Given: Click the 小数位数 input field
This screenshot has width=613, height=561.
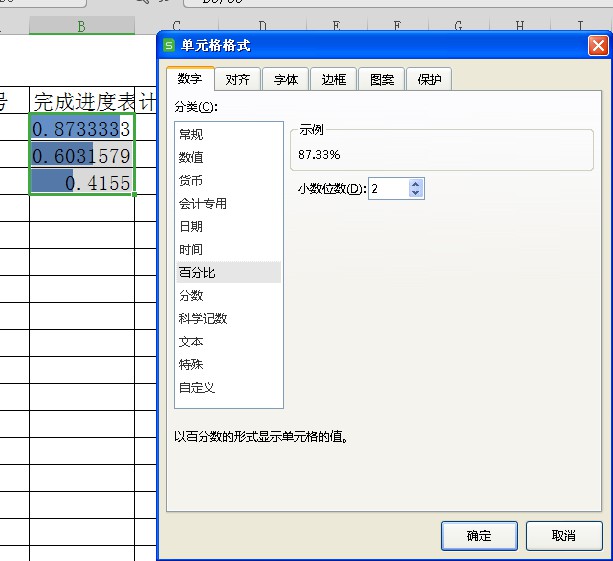Looking at the screenshot, I should point(389,189).
